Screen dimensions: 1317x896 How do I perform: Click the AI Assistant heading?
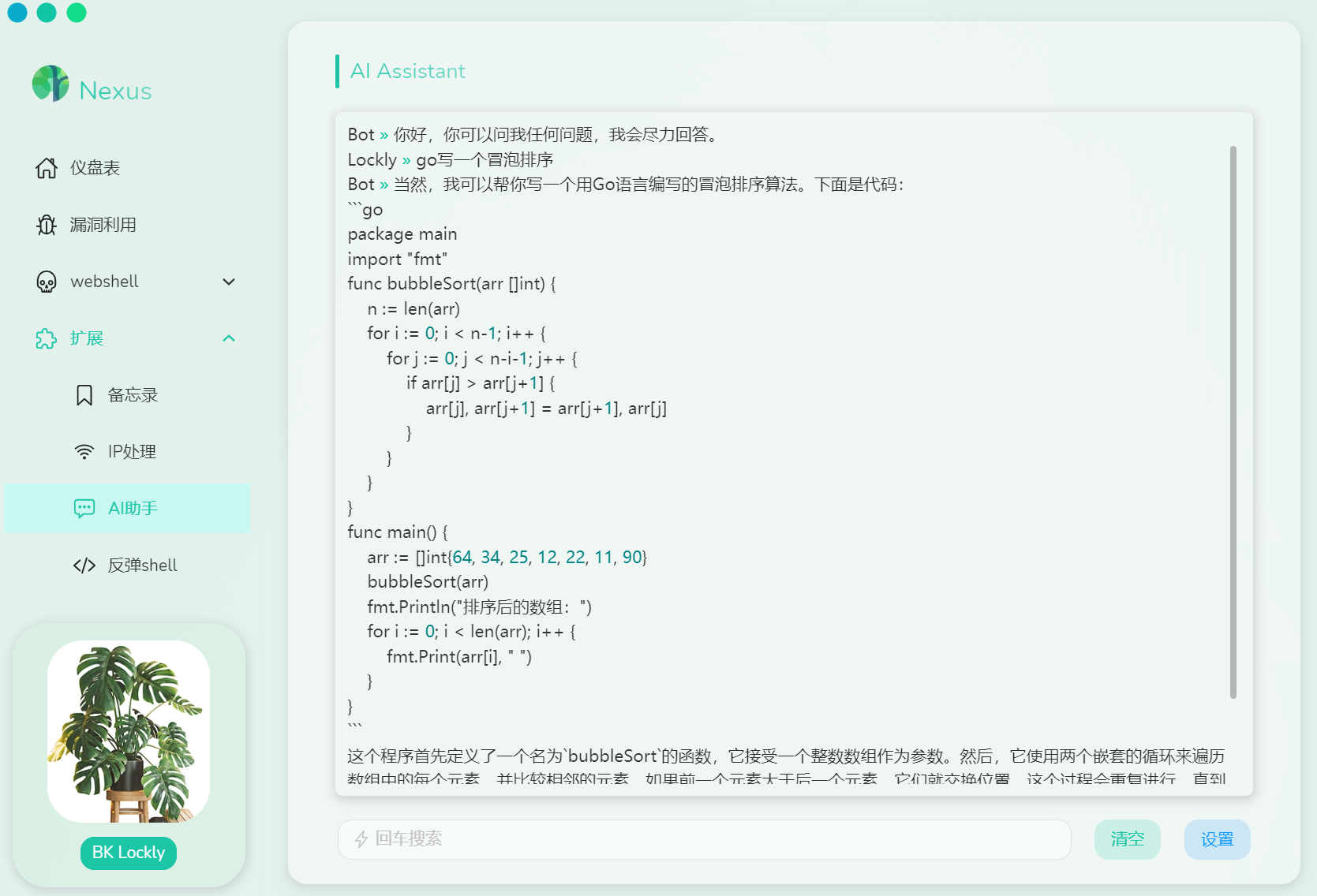click(408, 71)
